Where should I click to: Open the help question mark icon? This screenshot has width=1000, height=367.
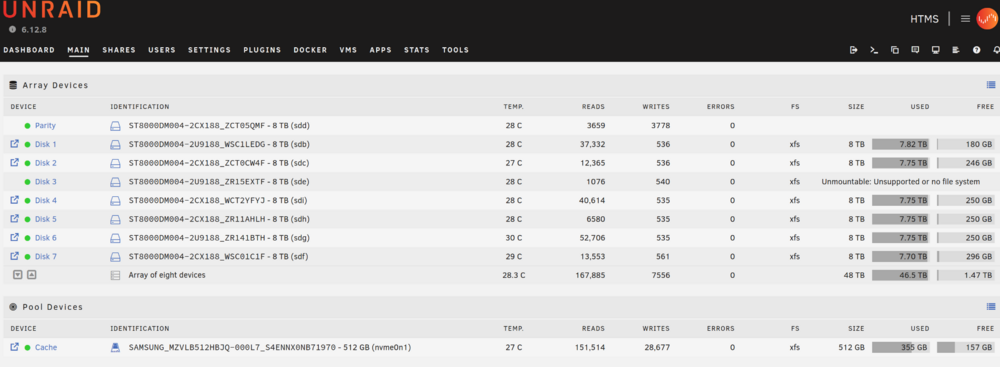click(976, 50)
